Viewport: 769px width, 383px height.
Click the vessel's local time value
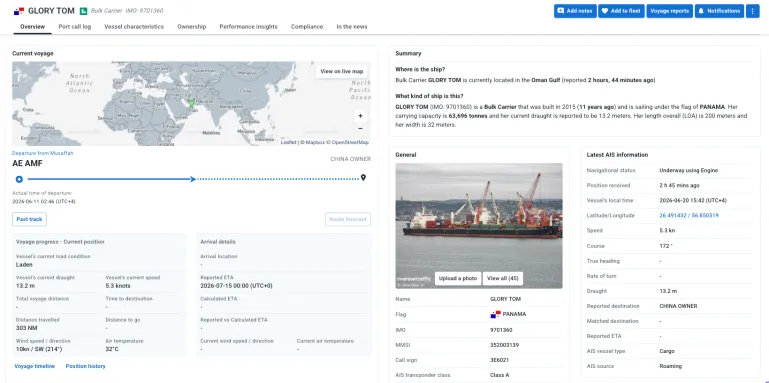(693, 200)
